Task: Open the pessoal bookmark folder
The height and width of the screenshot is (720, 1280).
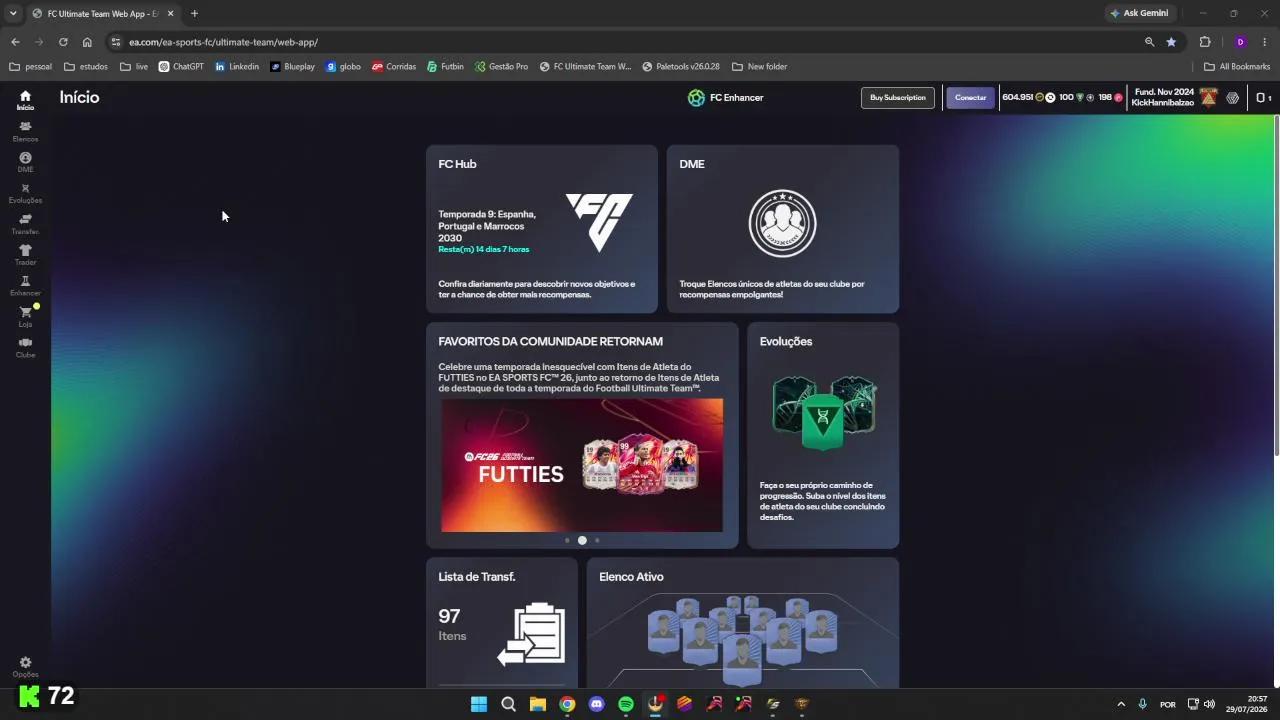Action: coord(30,66)
